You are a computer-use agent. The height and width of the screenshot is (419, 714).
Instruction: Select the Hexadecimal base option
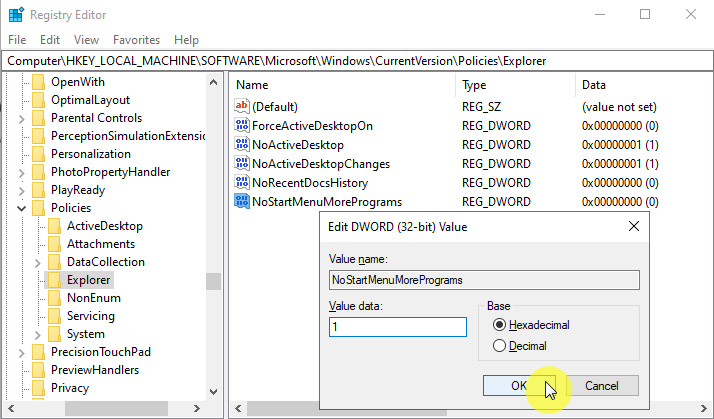click(500, 325)
